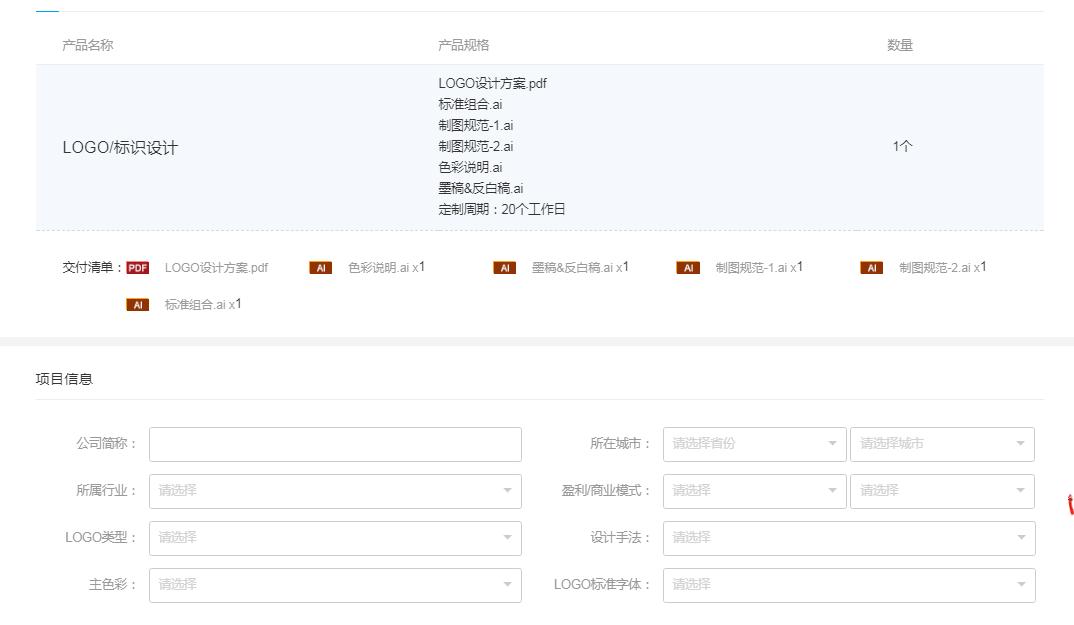Click the 项目信息 section heading

coord(64,379)
